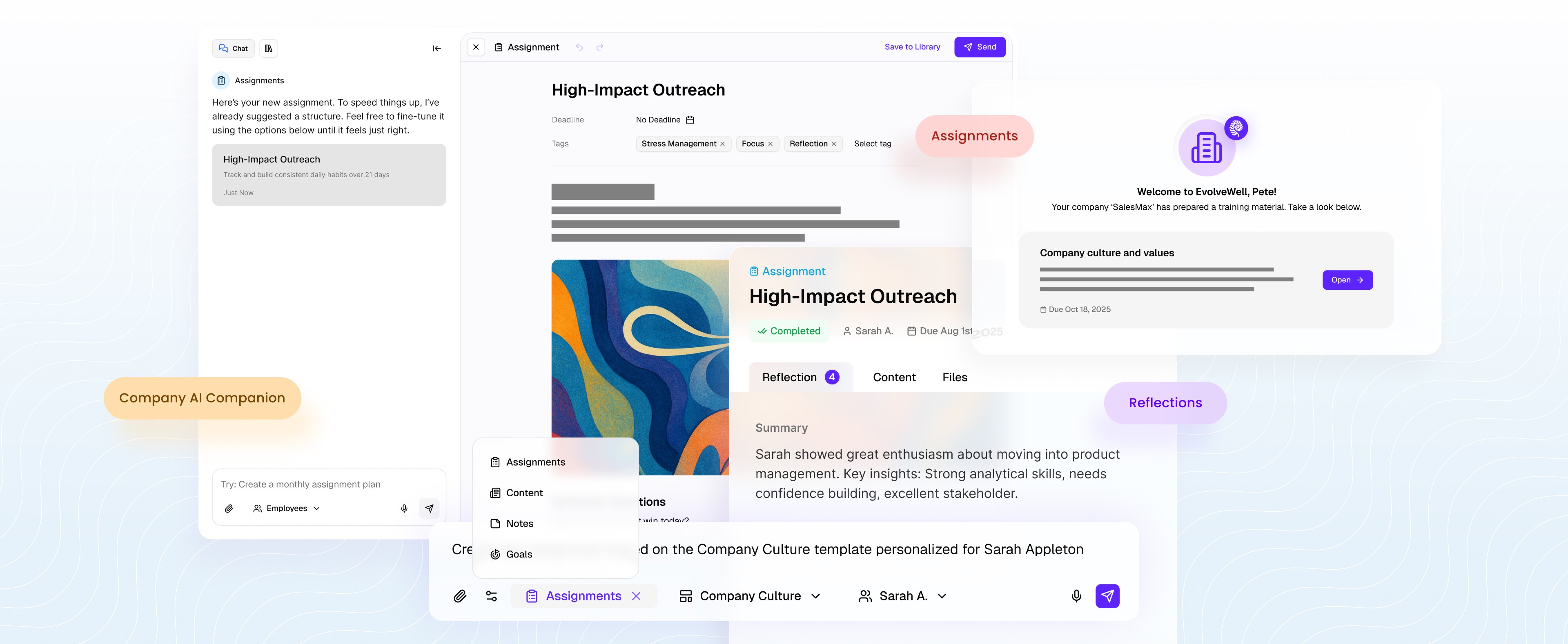Viewport: 1568px width, 644px height.
Task: Click the paperclip attach icon in large prompt bar
Action: coord(459,596)
